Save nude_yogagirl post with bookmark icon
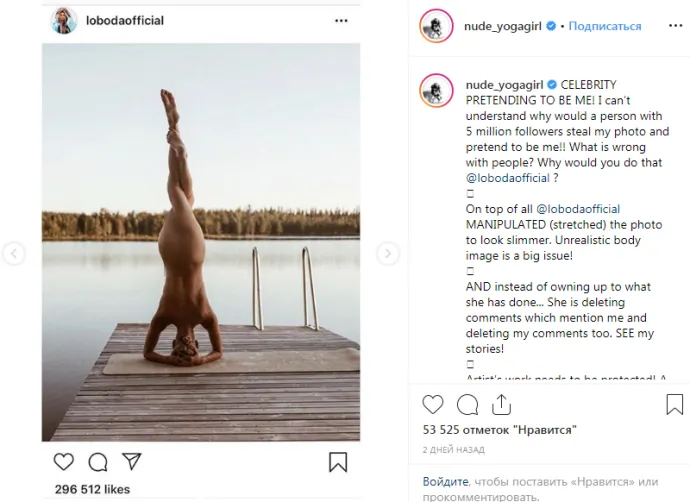The image size is (690, 502). coord(675,404)
